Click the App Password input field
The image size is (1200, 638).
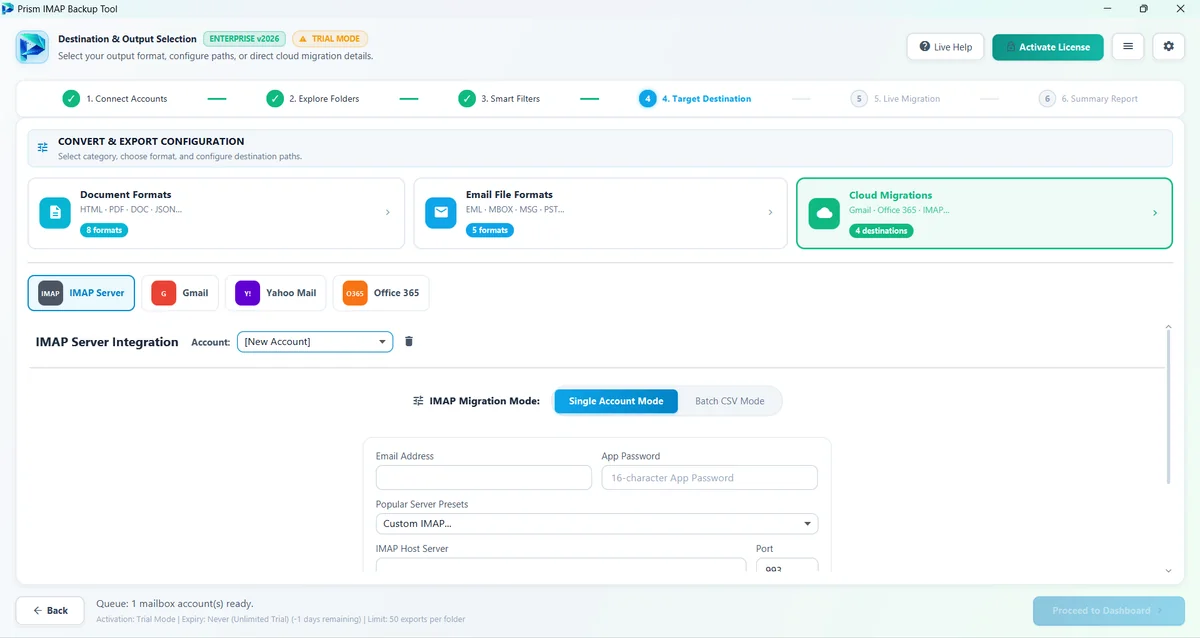[x=710, y=477]
